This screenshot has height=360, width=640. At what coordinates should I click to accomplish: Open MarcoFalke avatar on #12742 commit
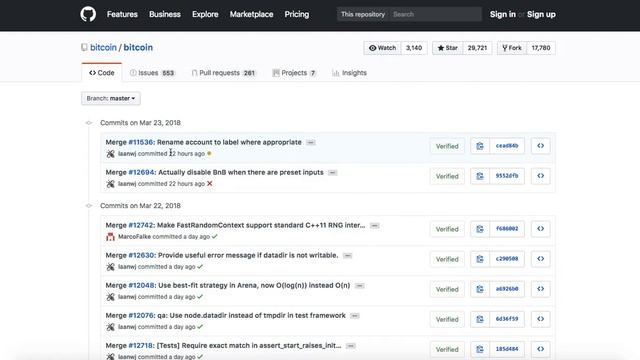coord(110,237)
